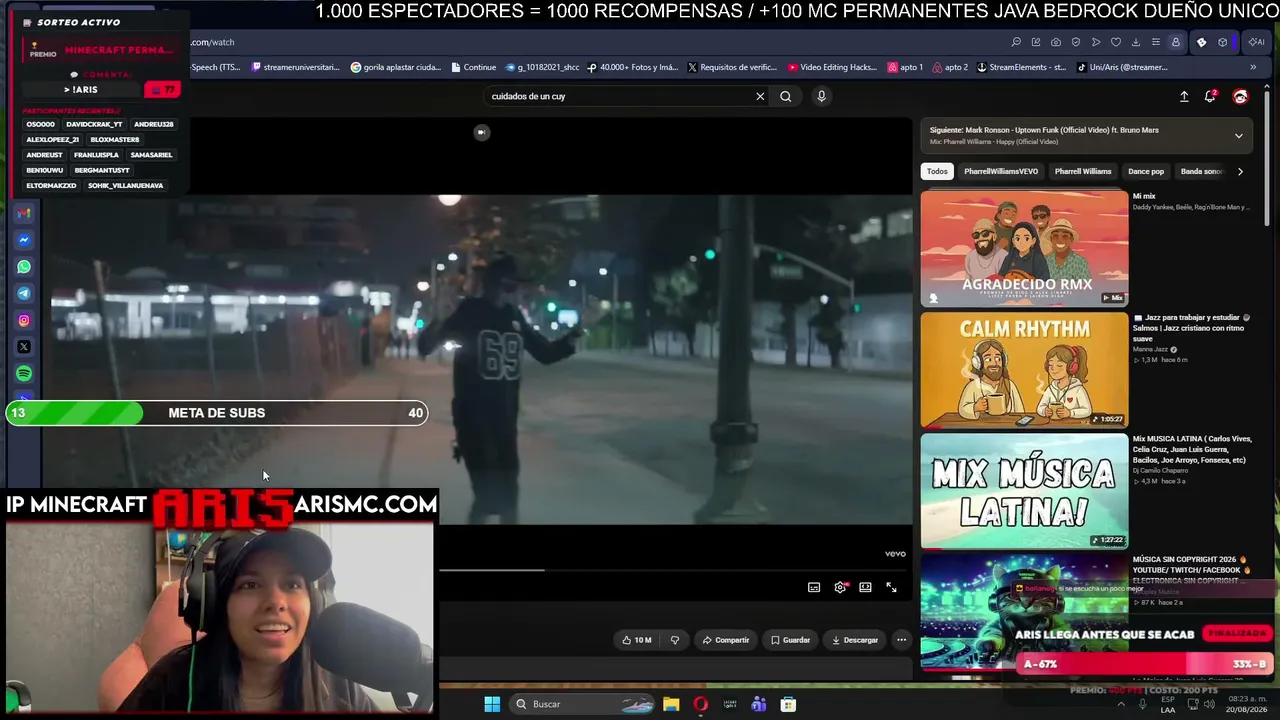
Task: Open the YouTube upload/create icon
Action: coord(1184,96)
